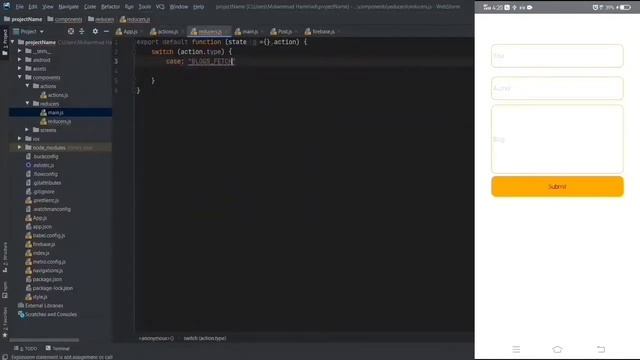Open the Window menu

click(178, 7)
